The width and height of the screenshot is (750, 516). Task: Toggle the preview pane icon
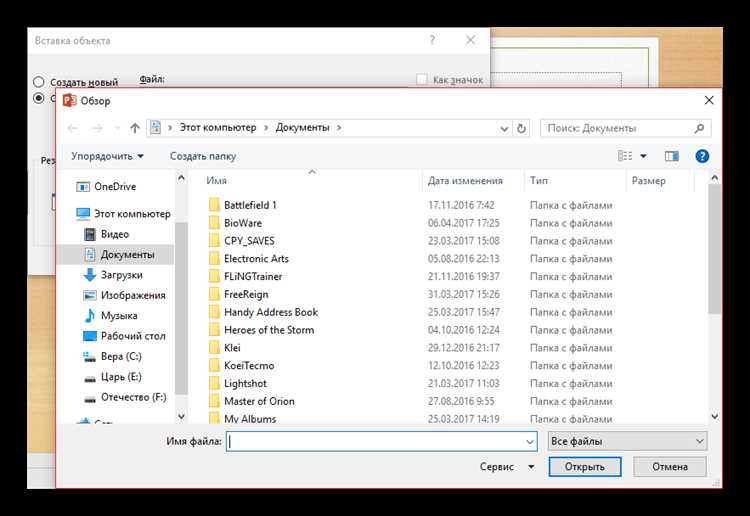[672, 156]
